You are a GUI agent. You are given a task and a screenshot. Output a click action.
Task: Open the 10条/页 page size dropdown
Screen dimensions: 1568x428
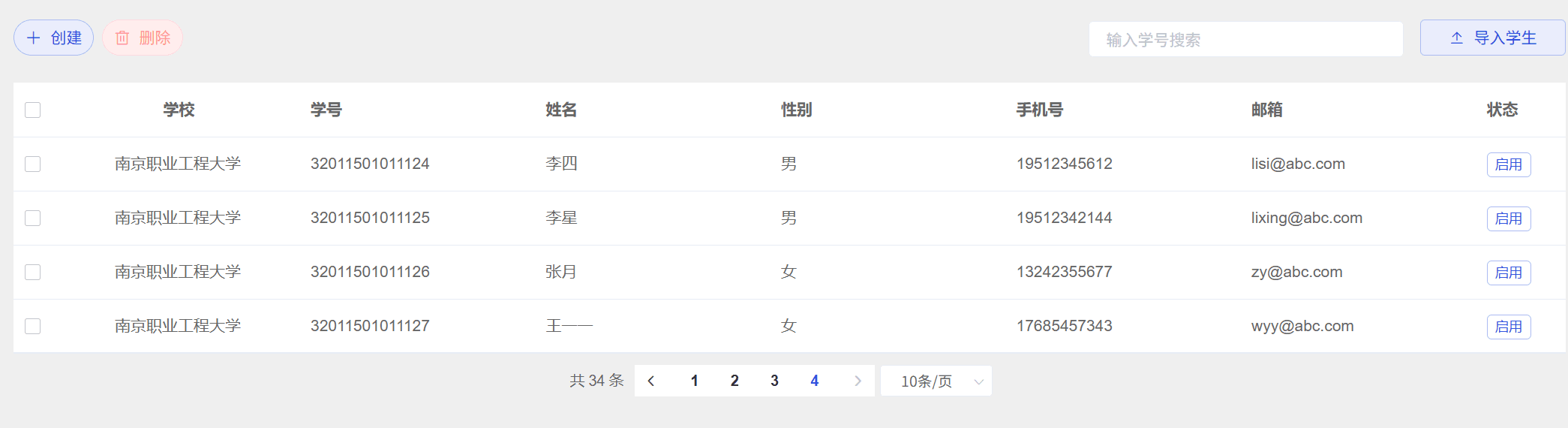(x=936, y=381)
